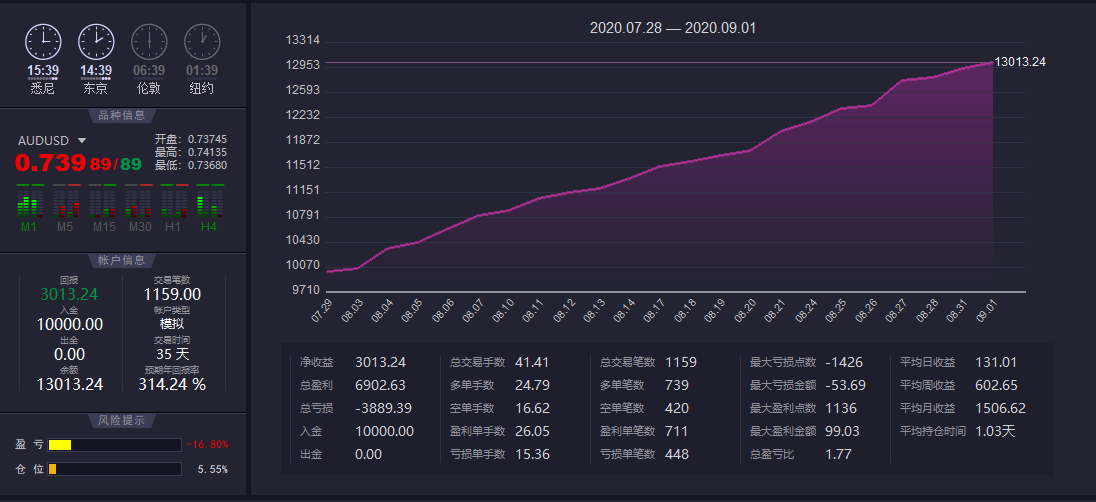The width and height of the screenshot is (1096, 502).
Task: Select the M1 timeframe signal bars
Action: (x=30, y=203)
